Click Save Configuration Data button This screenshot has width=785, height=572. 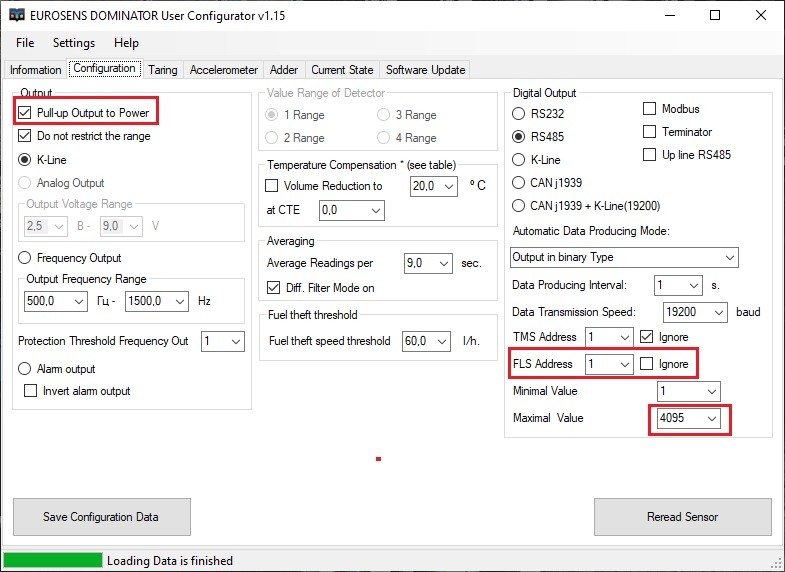(102, 516)
